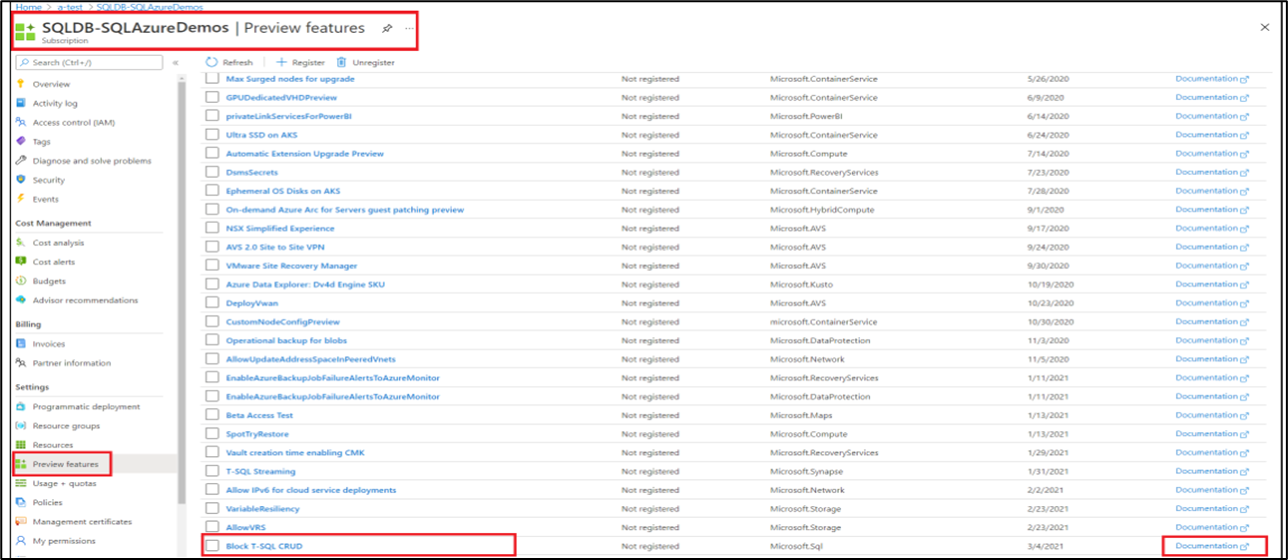Click the Activity log icon
The height and width of the screenshot is (560, 1288).
[22, 103]
